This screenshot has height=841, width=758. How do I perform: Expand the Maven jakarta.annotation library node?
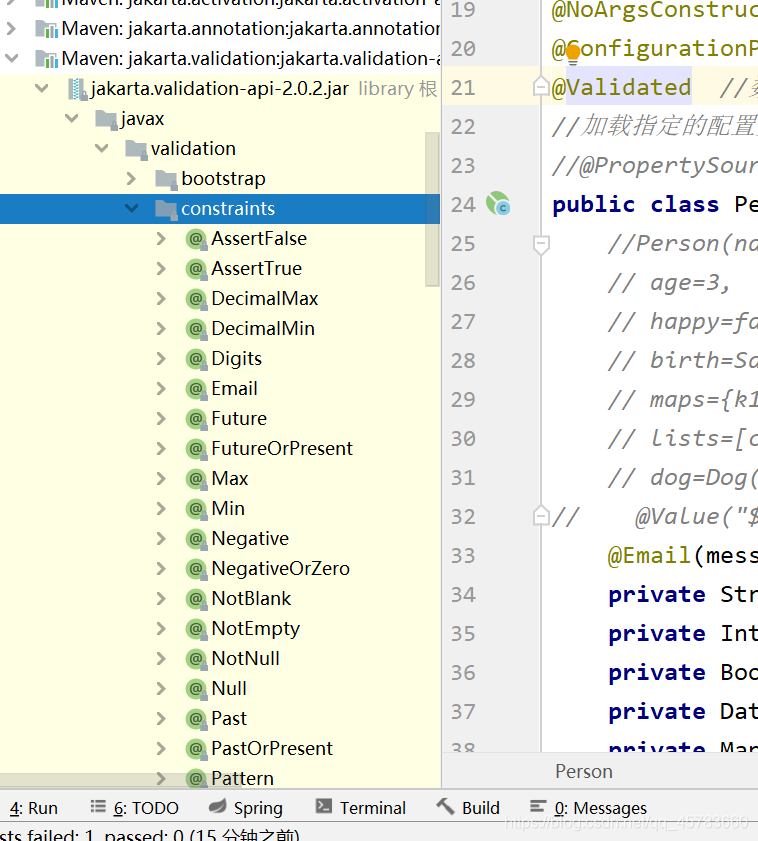(11, 28)
